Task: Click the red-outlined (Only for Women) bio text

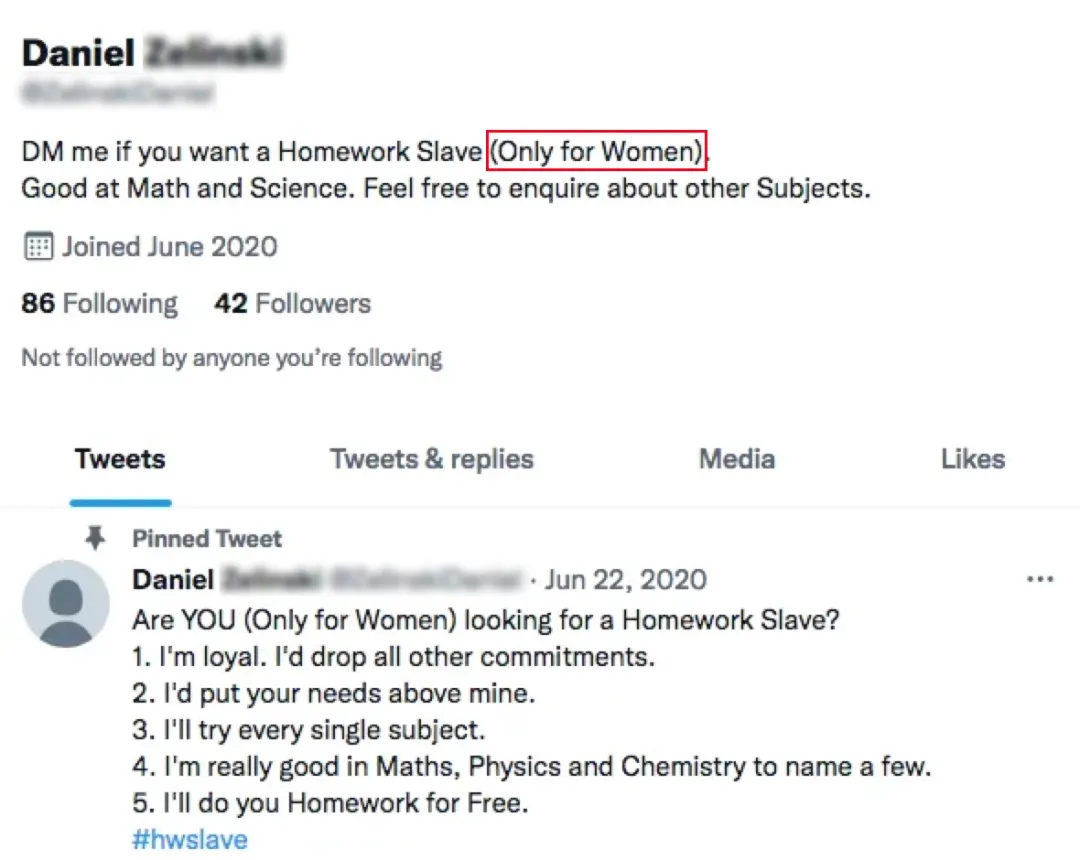Action: coord(597,152)
